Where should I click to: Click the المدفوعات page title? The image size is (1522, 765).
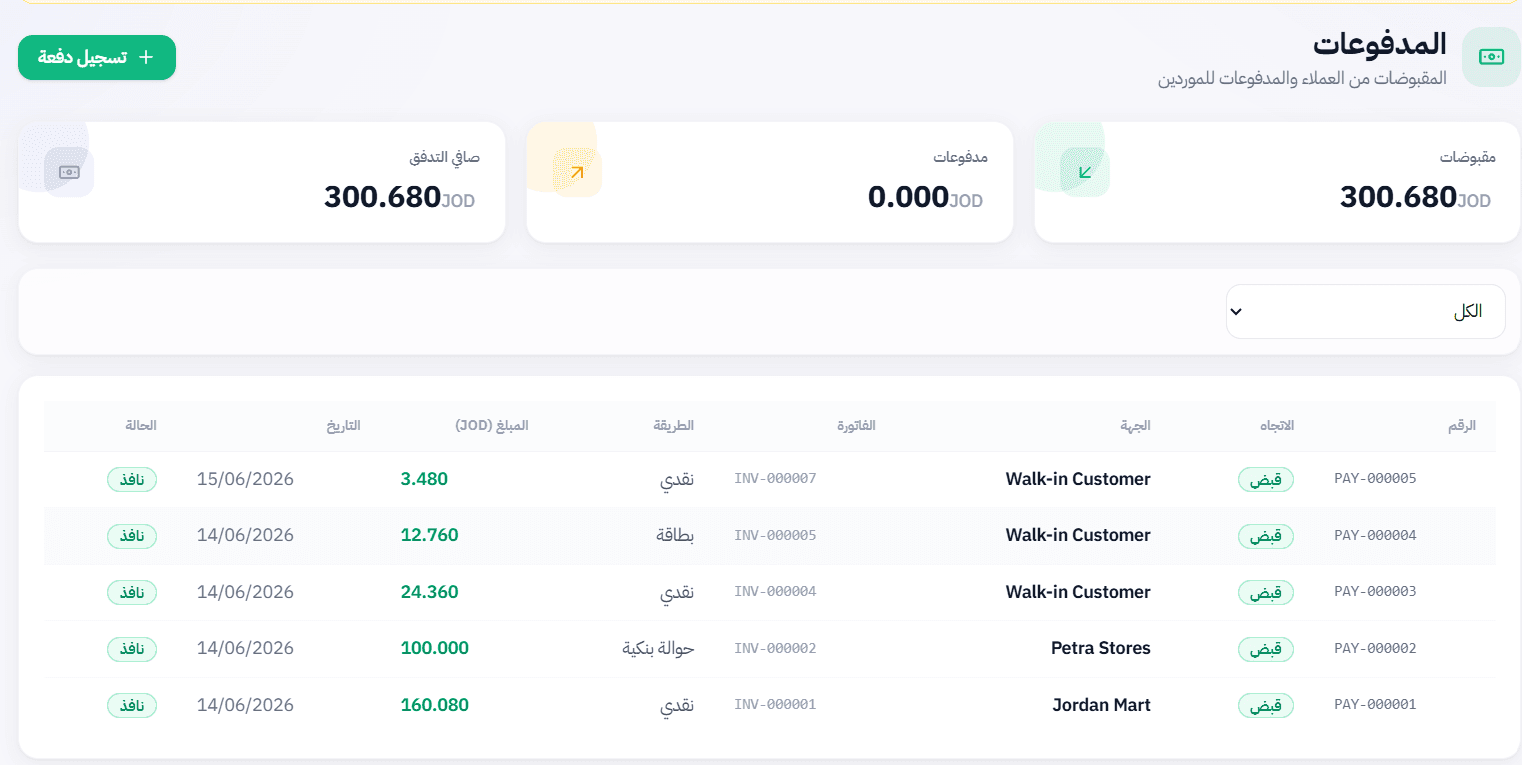pyautogui.click(x=1380, y=44)
